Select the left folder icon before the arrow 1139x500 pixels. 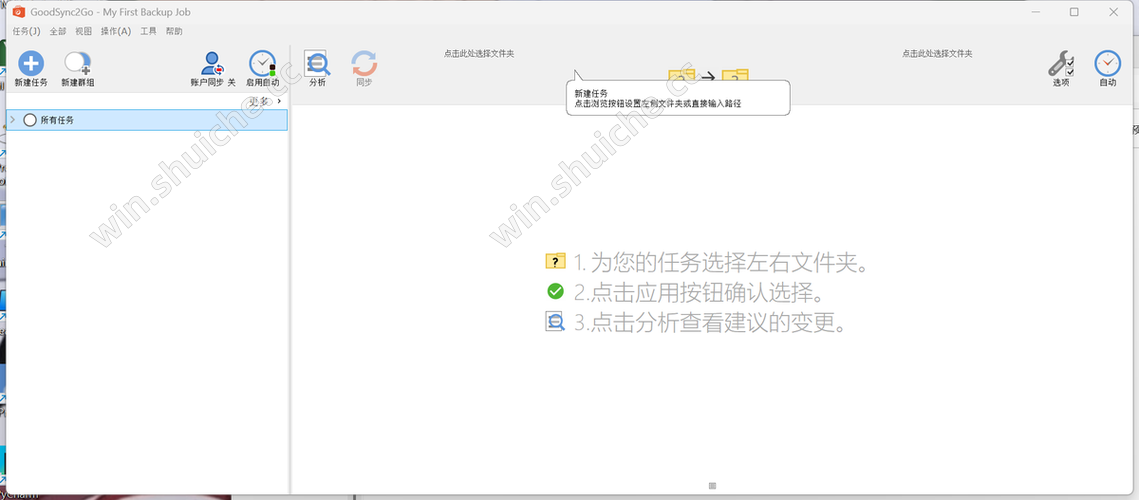[x=681, y=75]
